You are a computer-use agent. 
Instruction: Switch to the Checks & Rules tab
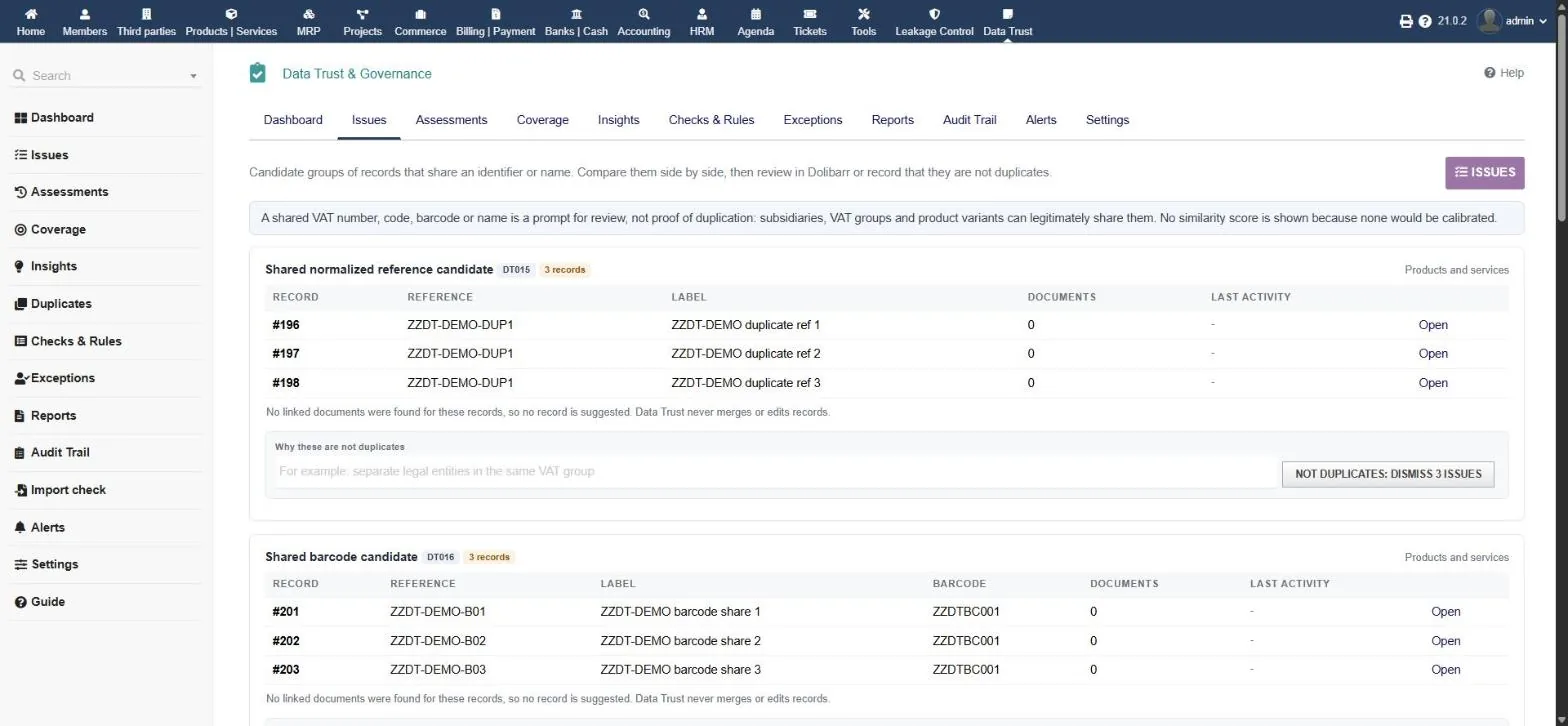[711, 120]
